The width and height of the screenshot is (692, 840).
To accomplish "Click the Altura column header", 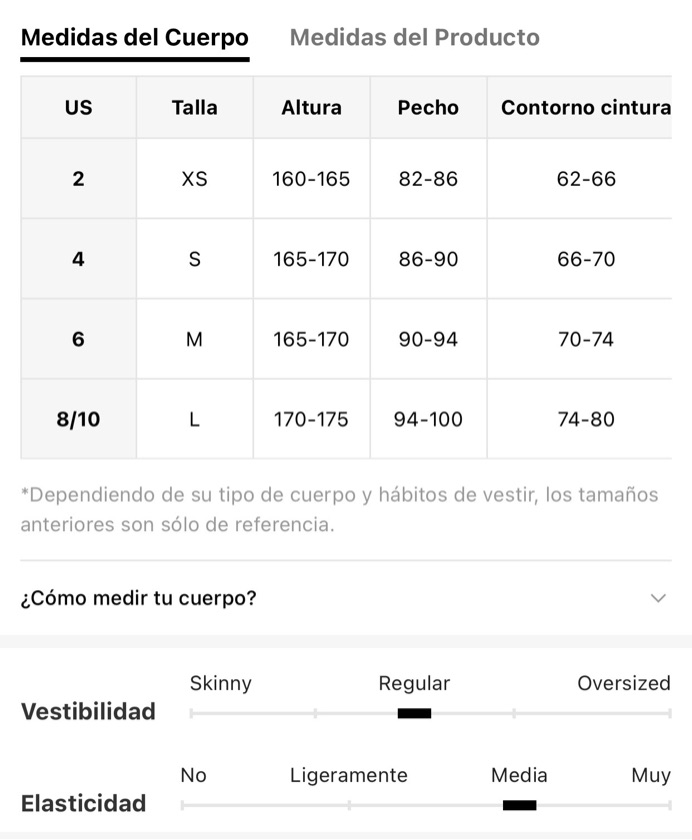I will tap(311, 107).
